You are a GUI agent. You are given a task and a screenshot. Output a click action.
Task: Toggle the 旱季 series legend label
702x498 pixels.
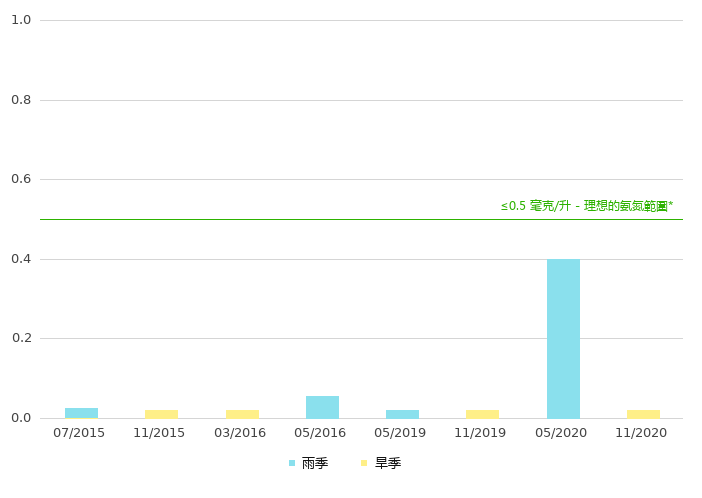pos(388,463)
